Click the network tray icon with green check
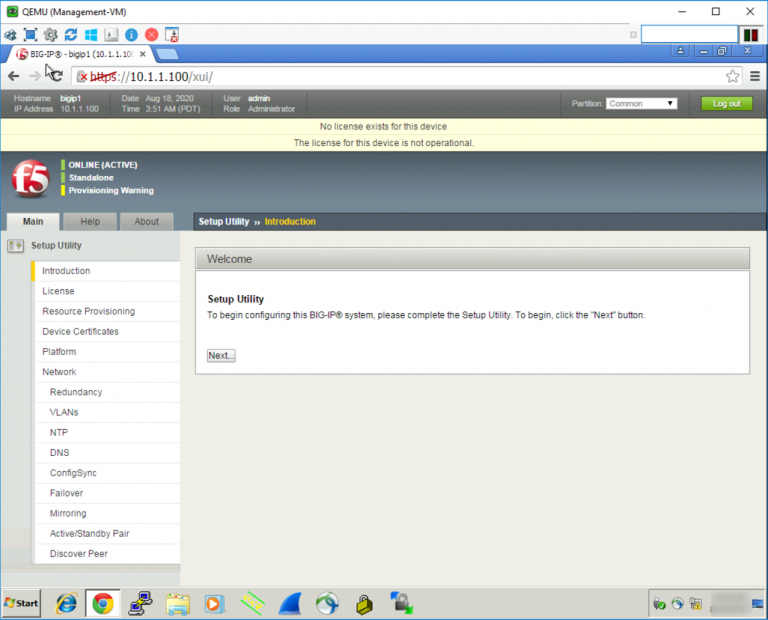768x620 pixels. click(659, 604)
